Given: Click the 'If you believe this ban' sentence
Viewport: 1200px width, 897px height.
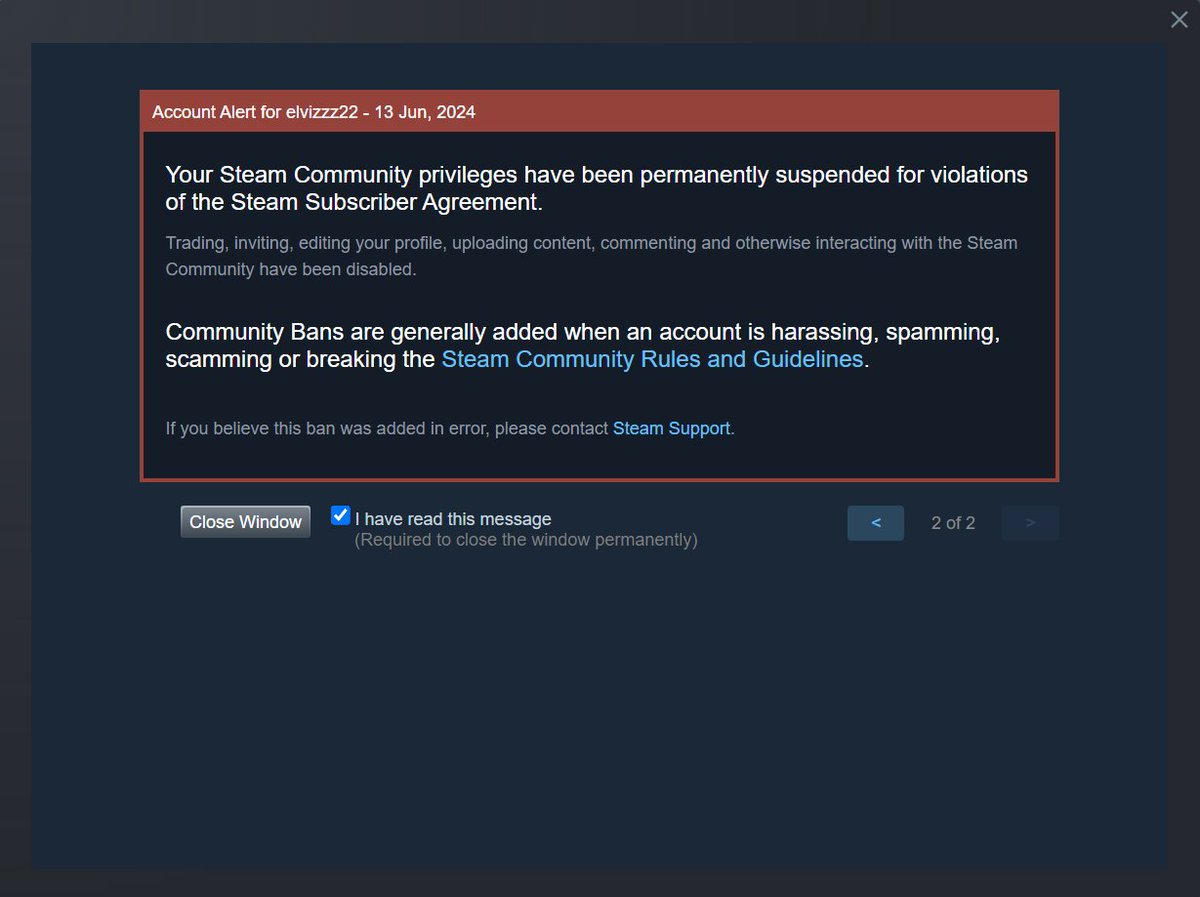Looking at the screenshot, I should click(x=450, y=428).
